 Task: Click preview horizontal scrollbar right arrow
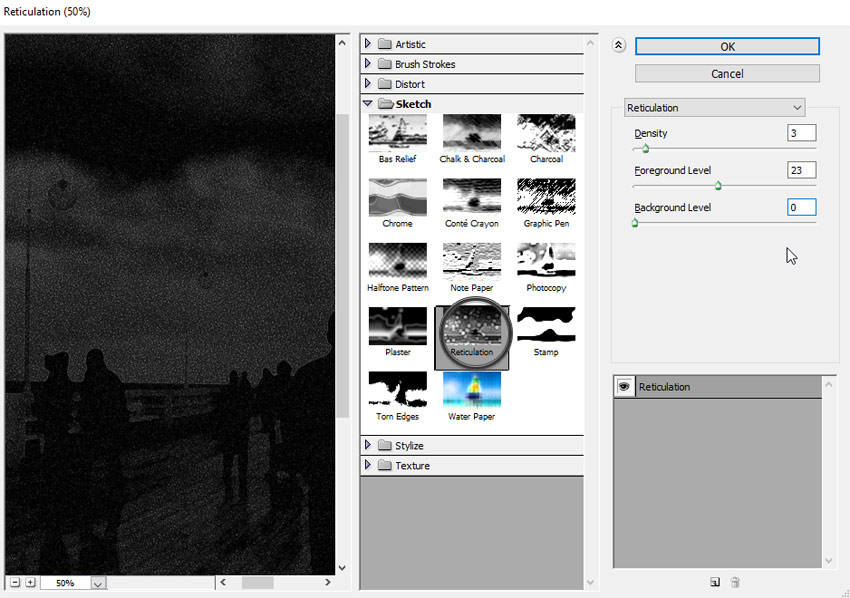(327, 582)
